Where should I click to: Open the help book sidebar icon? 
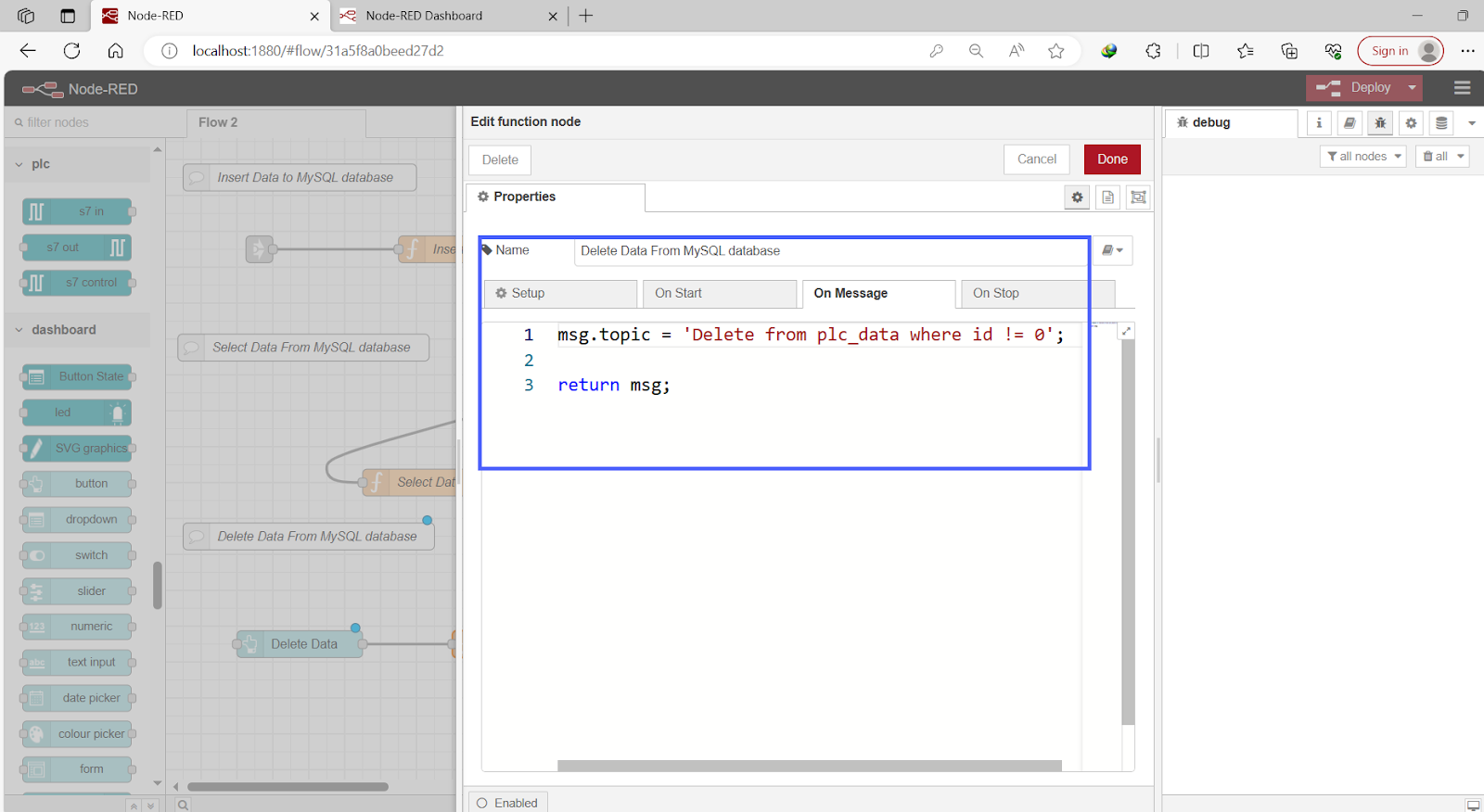tap(1350, 122)
